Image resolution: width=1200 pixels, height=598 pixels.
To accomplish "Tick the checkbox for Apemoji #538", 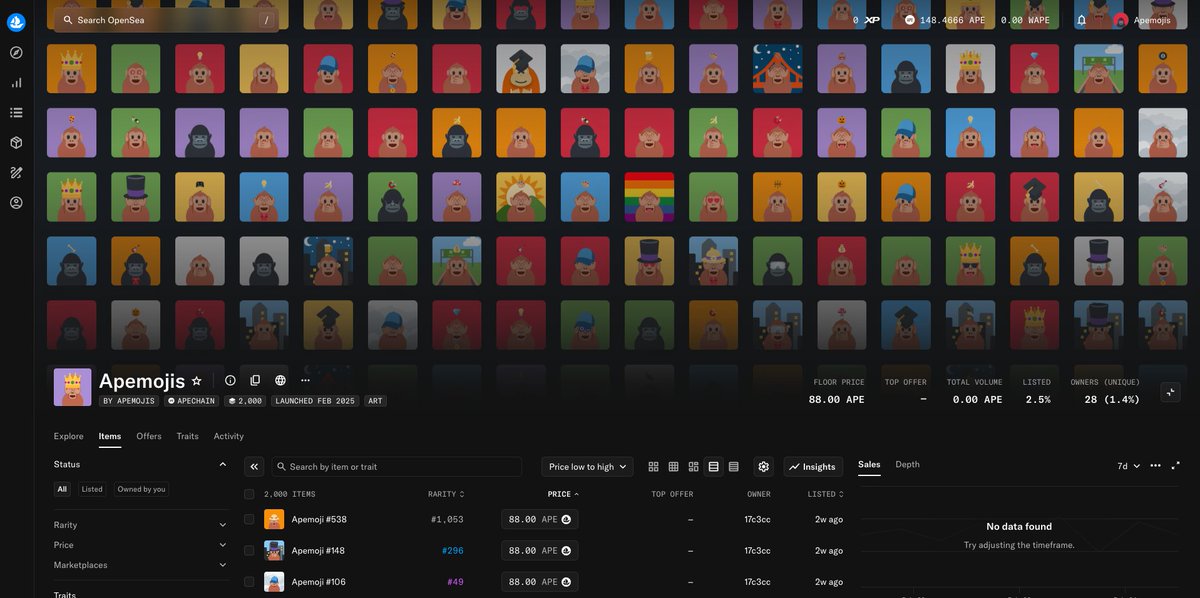I will point(249,519).
